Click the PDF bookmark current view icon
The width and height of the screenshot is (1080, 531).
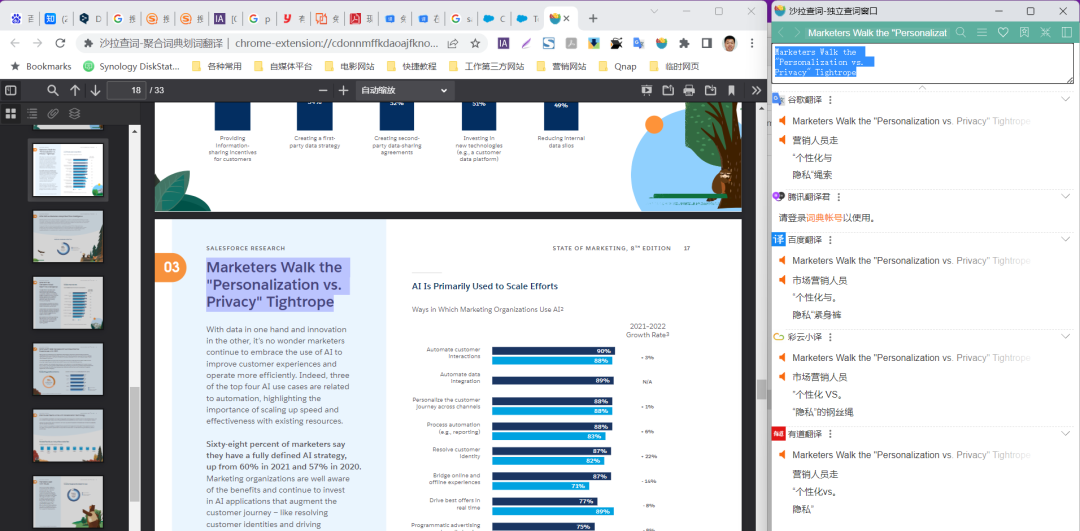point(731,90)
